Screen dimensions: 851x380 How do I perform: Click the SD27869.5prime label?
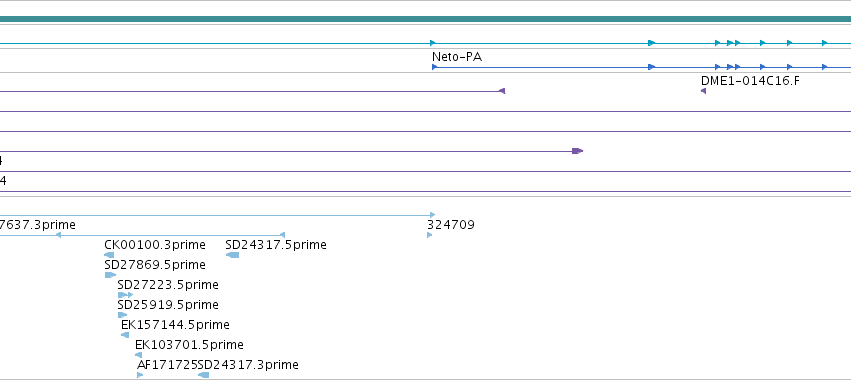[155, 265]
